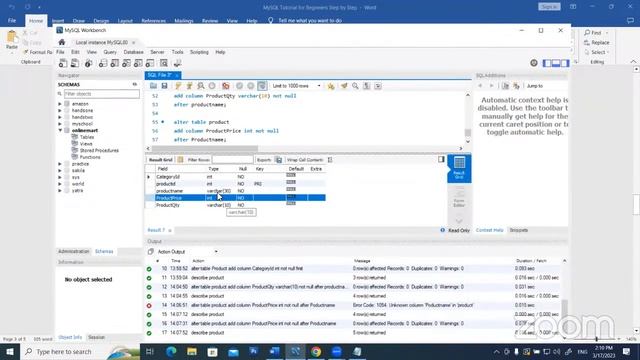Open the Server menu in Workbench

pos(157,52)
